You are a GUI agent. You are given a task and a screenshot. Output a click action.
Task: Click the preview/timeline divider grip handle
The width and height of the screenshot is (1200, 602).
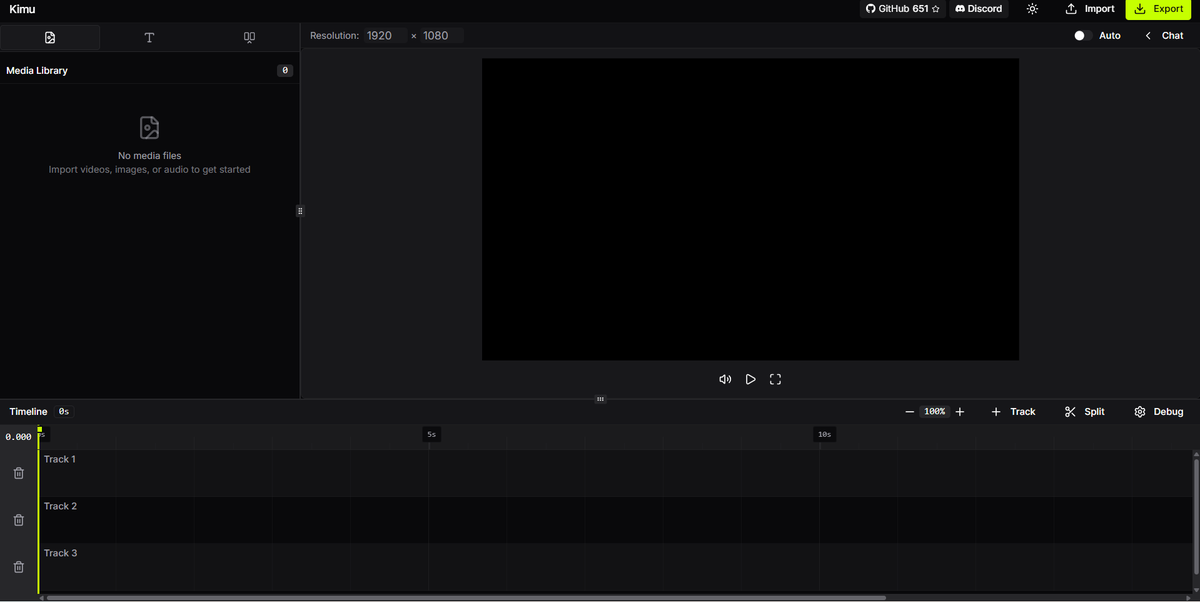[600, 399]
